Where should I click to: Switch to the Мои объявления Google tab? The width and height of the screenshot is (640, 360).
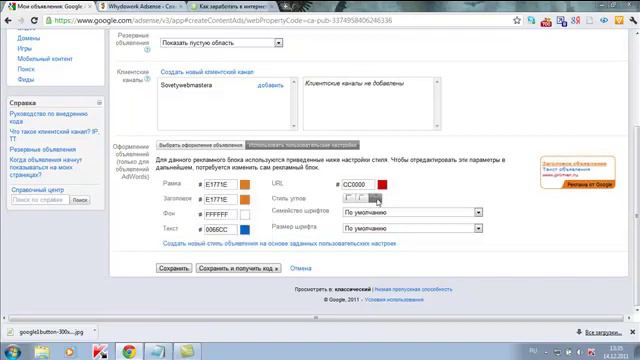click(x=50, y=7)
